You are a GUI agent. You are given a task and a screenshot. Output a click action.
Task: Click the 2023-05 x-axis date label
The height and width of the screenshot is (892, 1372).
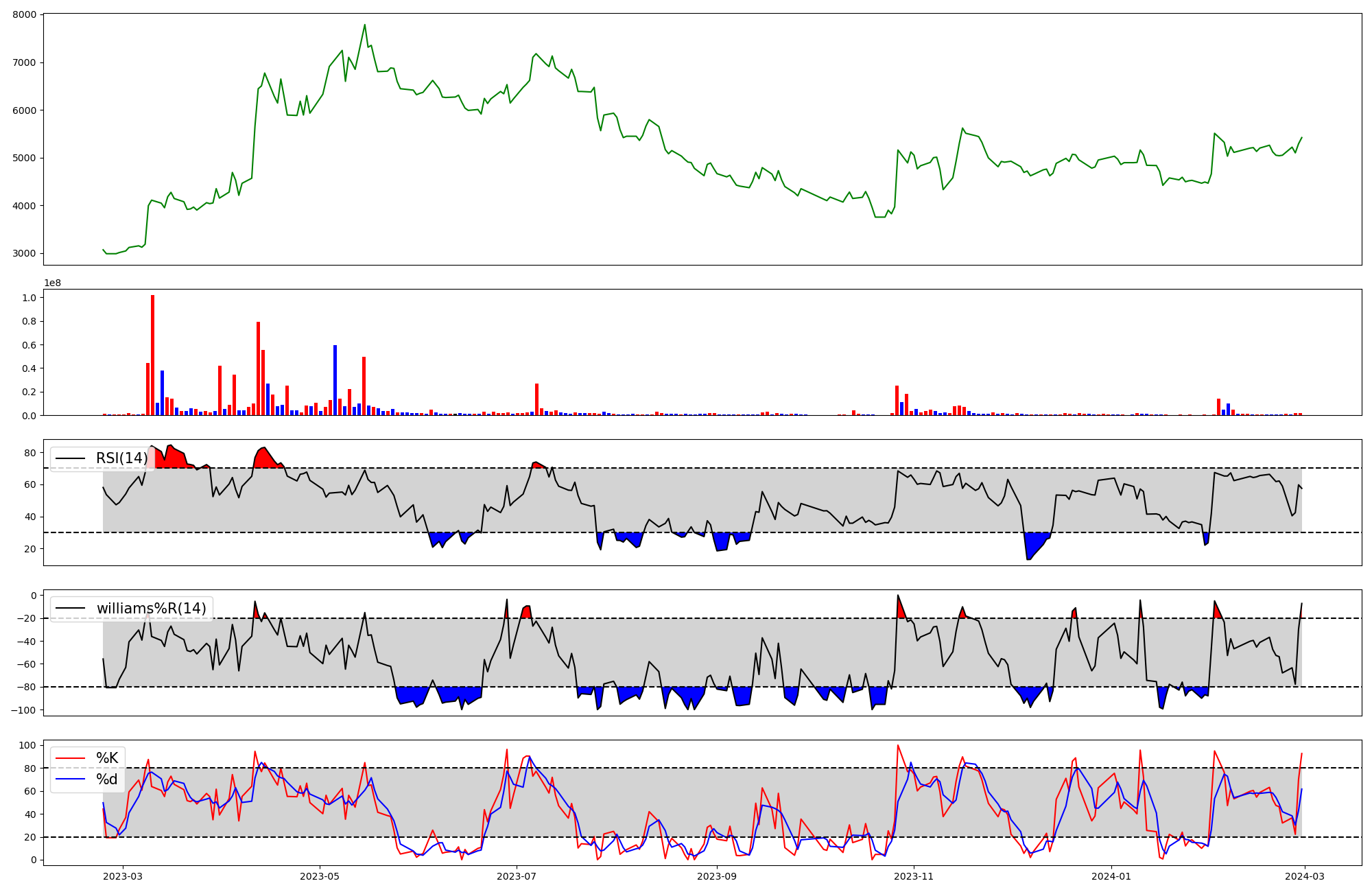point(320,876)
